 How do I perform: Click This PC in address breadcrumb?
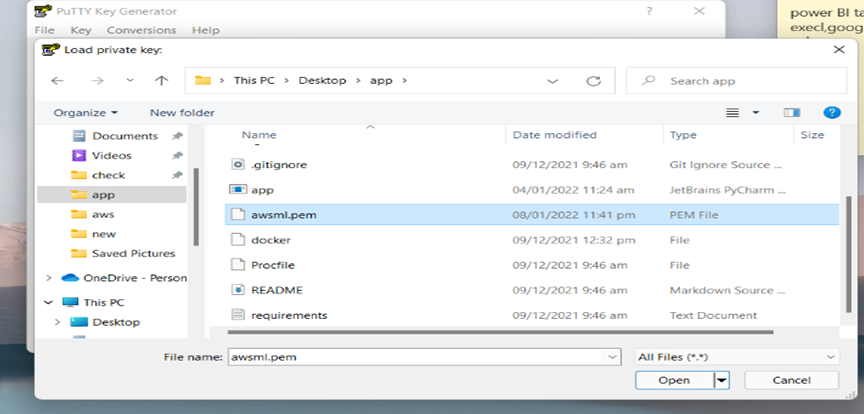[254, 80]
